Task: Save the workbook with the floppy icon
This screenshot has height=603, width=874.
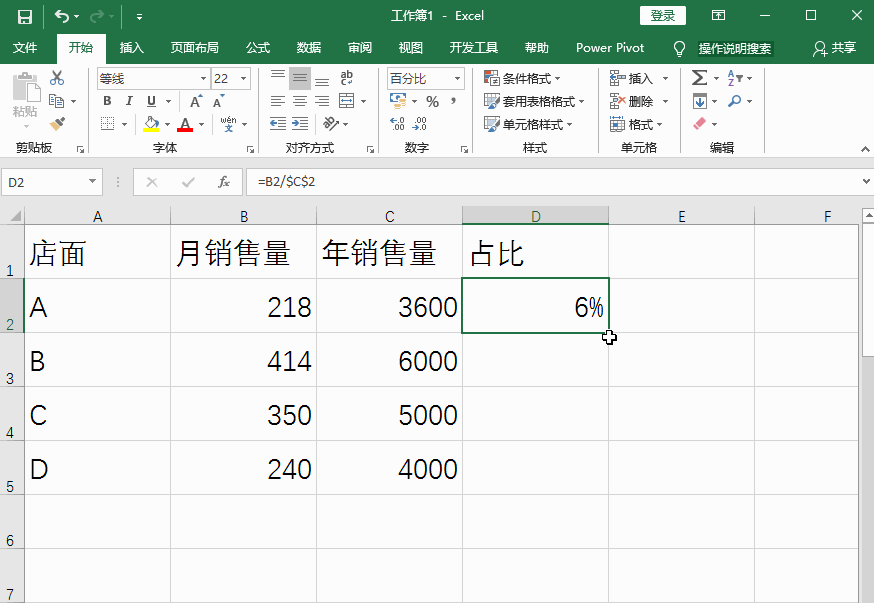Action: (25, 16)
